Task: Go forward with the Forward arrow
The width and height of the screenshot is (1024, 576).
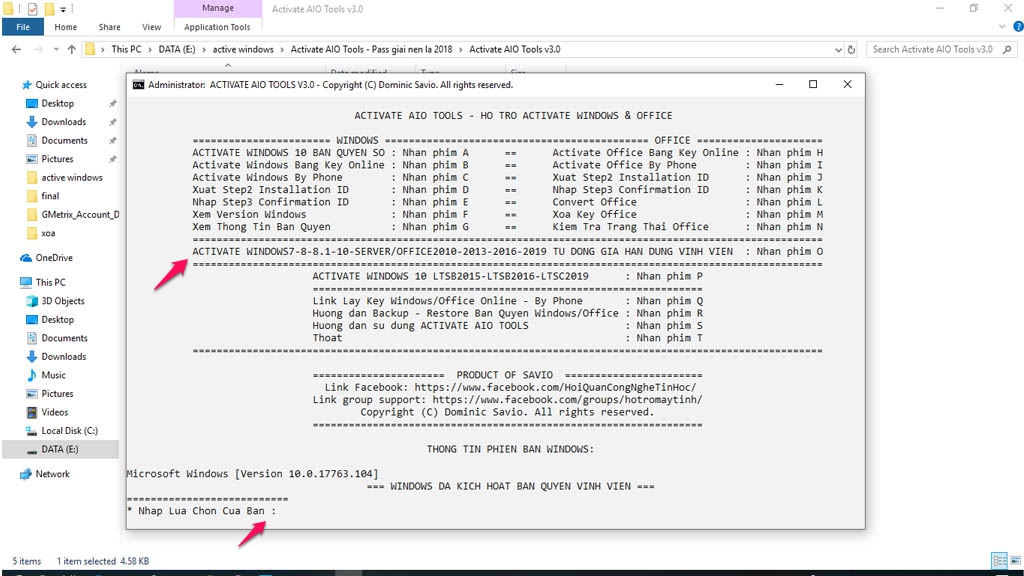Action: [38, 49]
